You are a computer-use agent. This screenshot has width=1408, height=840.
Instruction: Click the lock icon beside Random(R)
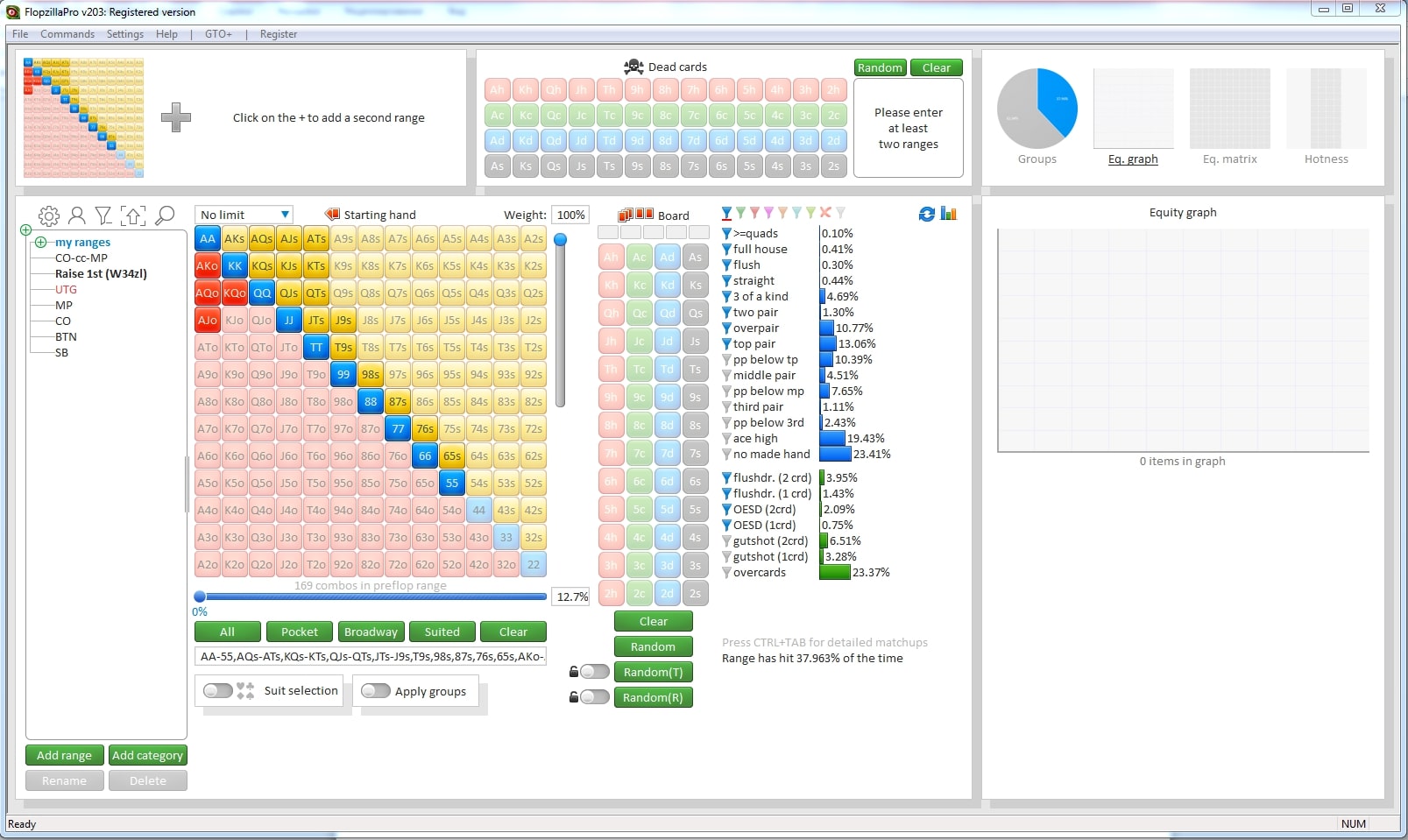pyautogui.click(x=574, y=697)
